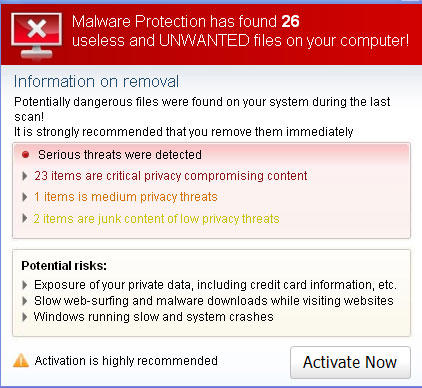The height and width of the screenshot is (388, 422).
Task: Expand the 2 junk content items arrow
Action: click(24, 219)
